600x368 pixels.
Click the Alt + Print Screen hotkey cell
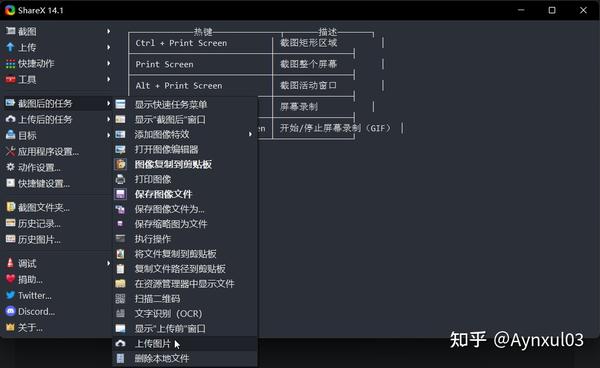coord(201,86)
